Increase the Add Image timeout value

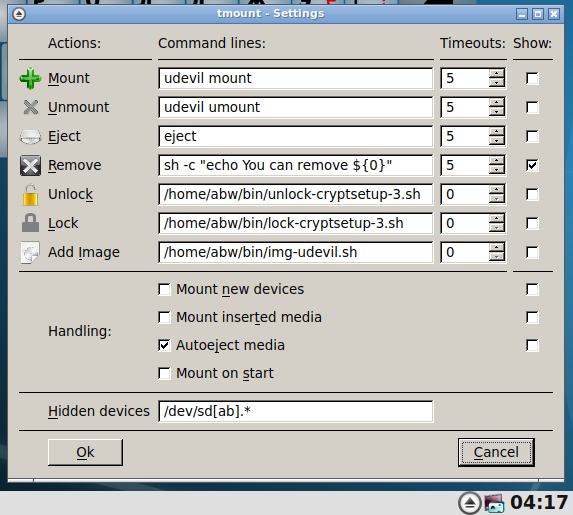click(496, 248)
